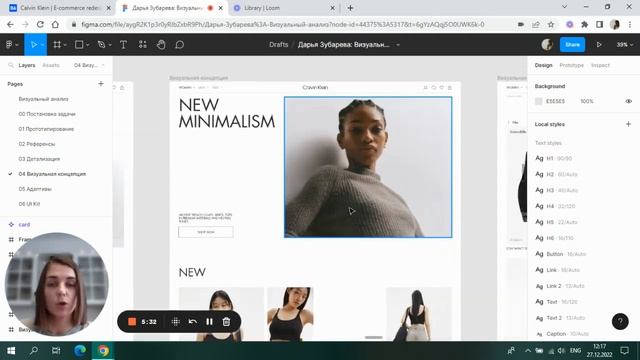This screenshot has width=640, height=360.
Task: Click the Share button
Action: pyautogui.click(x=572, y=44)
